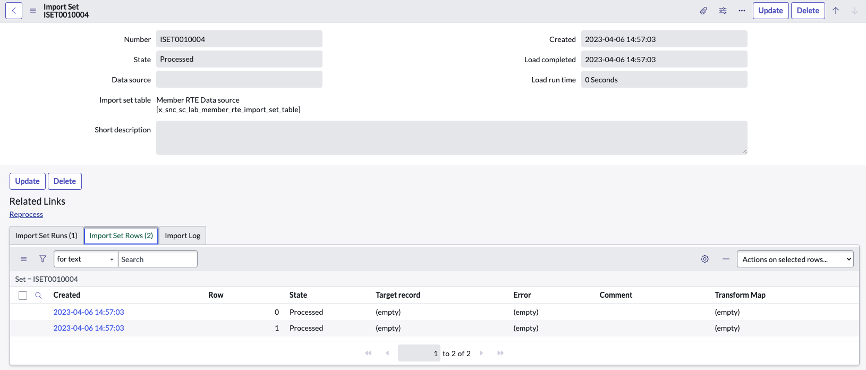Open form personalization settings icon

722,10
